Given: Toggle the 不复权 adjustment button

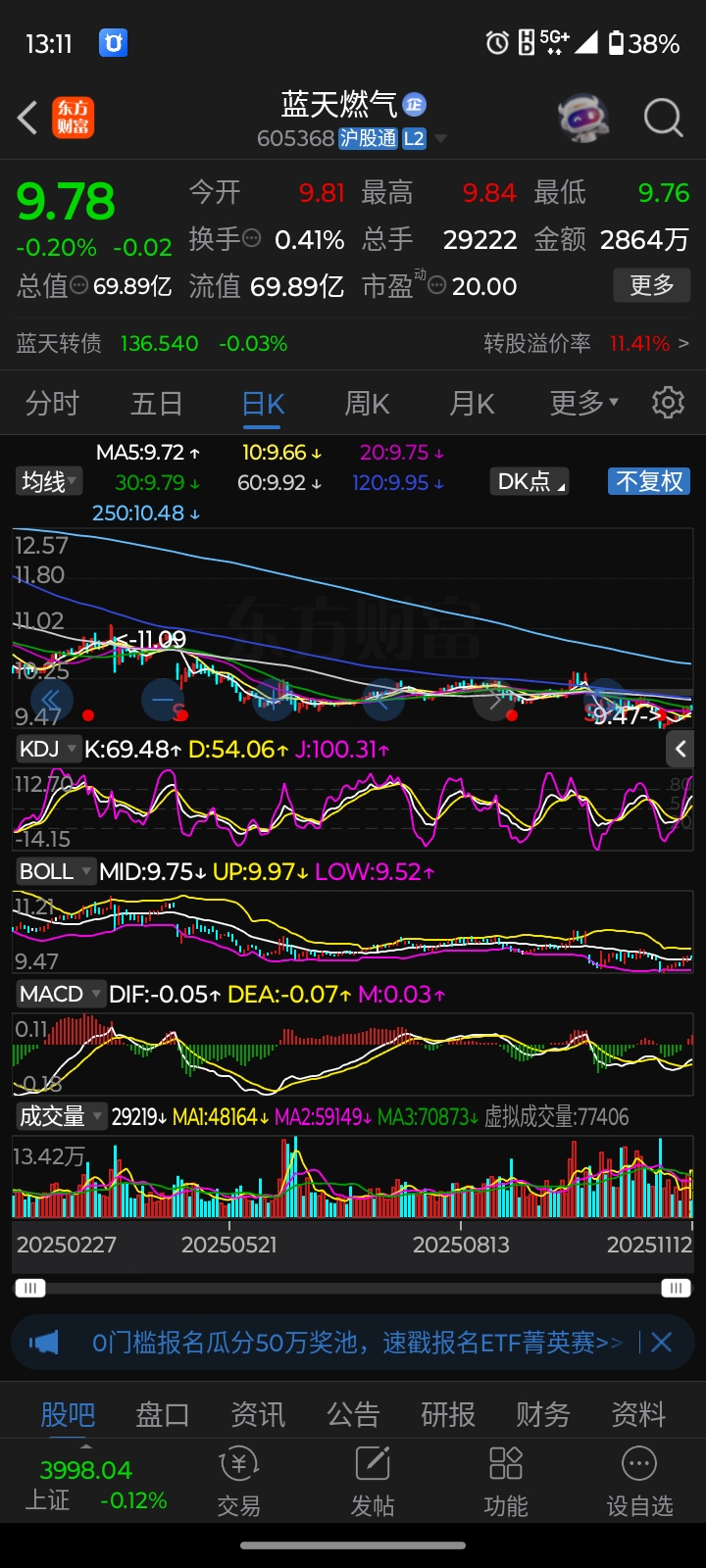Looking at the screenshot, I should [649, 481].
